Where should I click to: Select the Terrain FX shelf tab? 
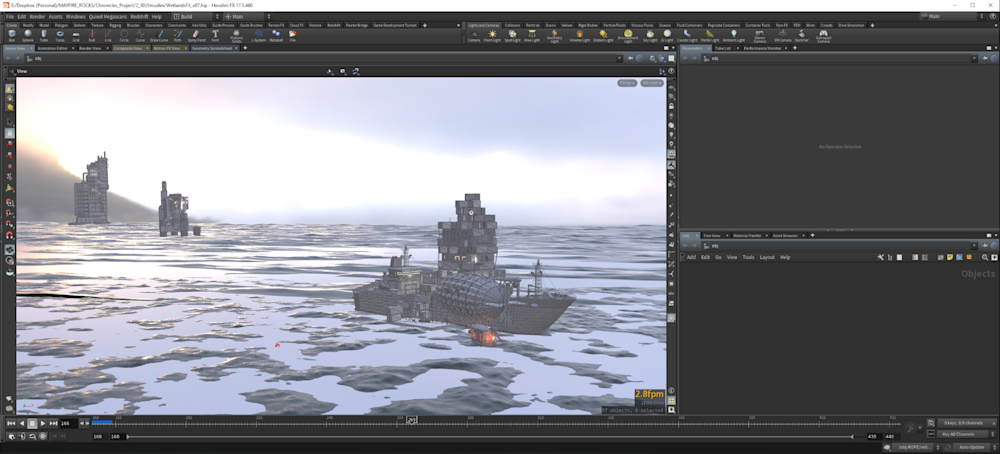pyautogui.click(x=276, y=25)
